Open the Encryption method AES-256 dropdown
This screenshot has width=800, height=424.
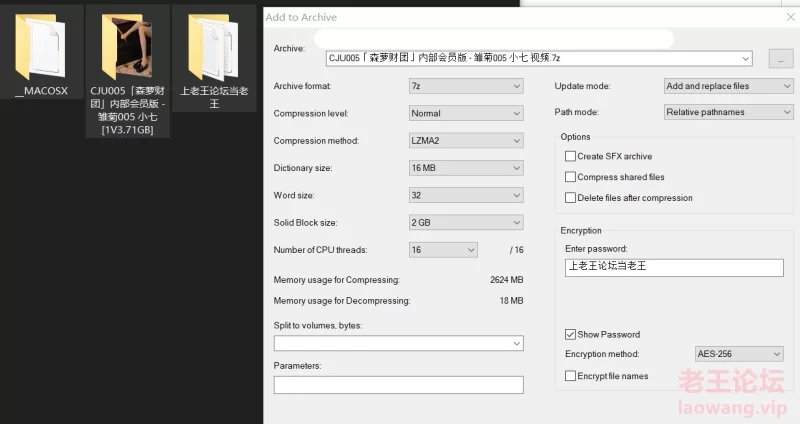pos(739,354)
